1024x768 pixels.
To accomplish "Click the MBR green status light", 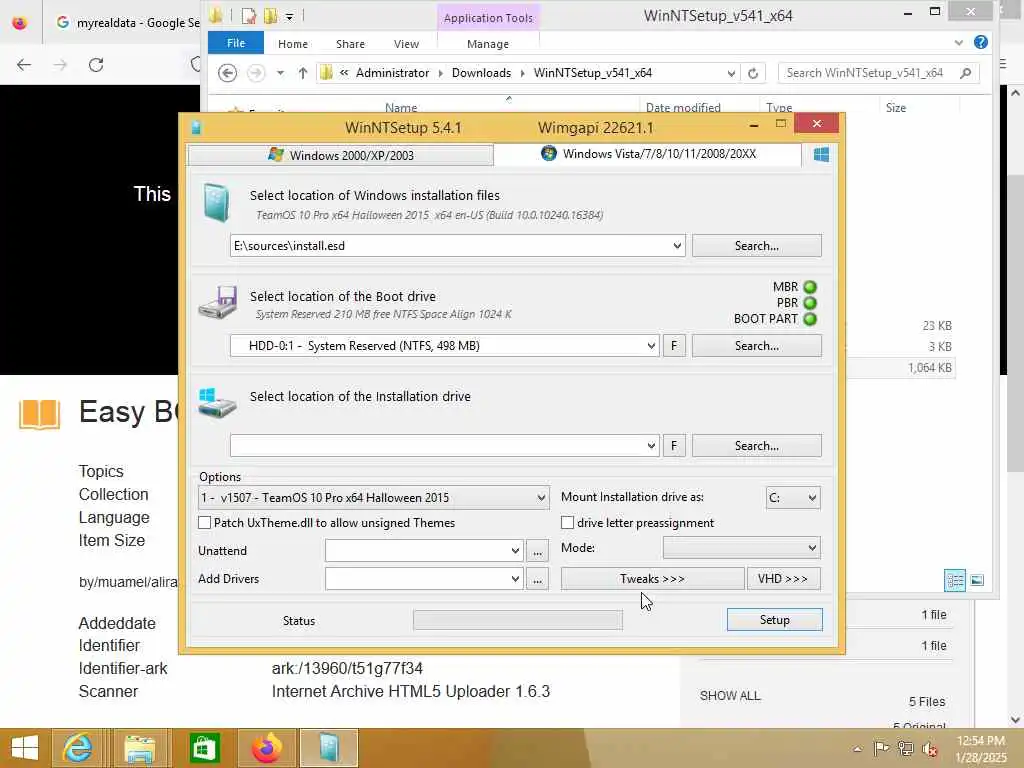I will pos(810,287).
